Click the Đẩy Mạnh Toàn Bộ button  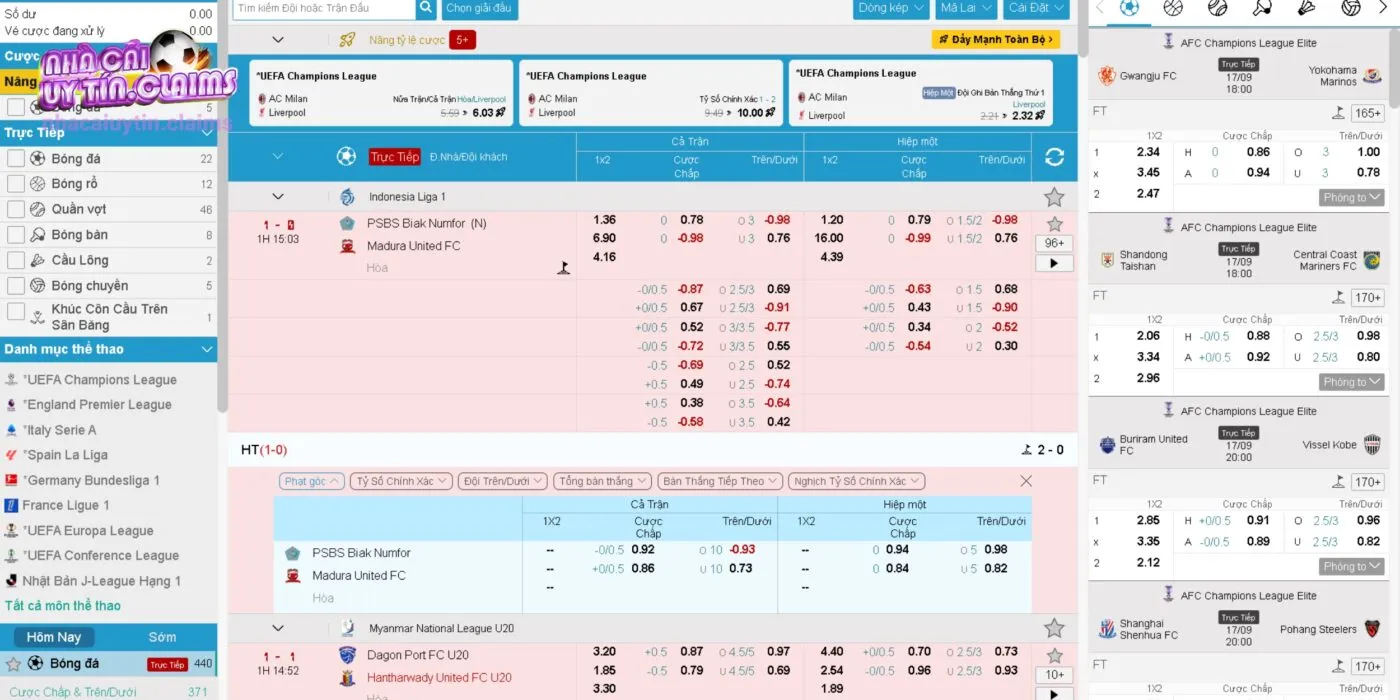coord(995,40)
